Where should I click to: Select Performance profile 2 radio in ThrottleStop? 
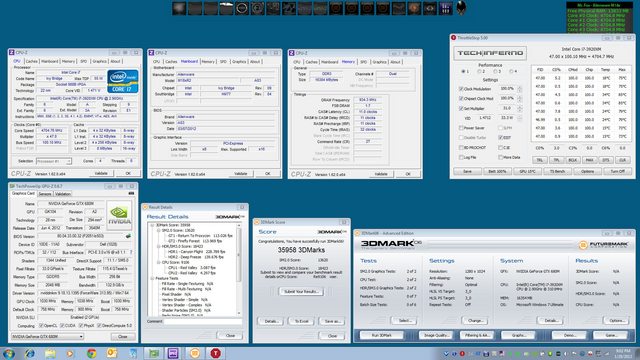pyautogui.click(x=479, y=71)
